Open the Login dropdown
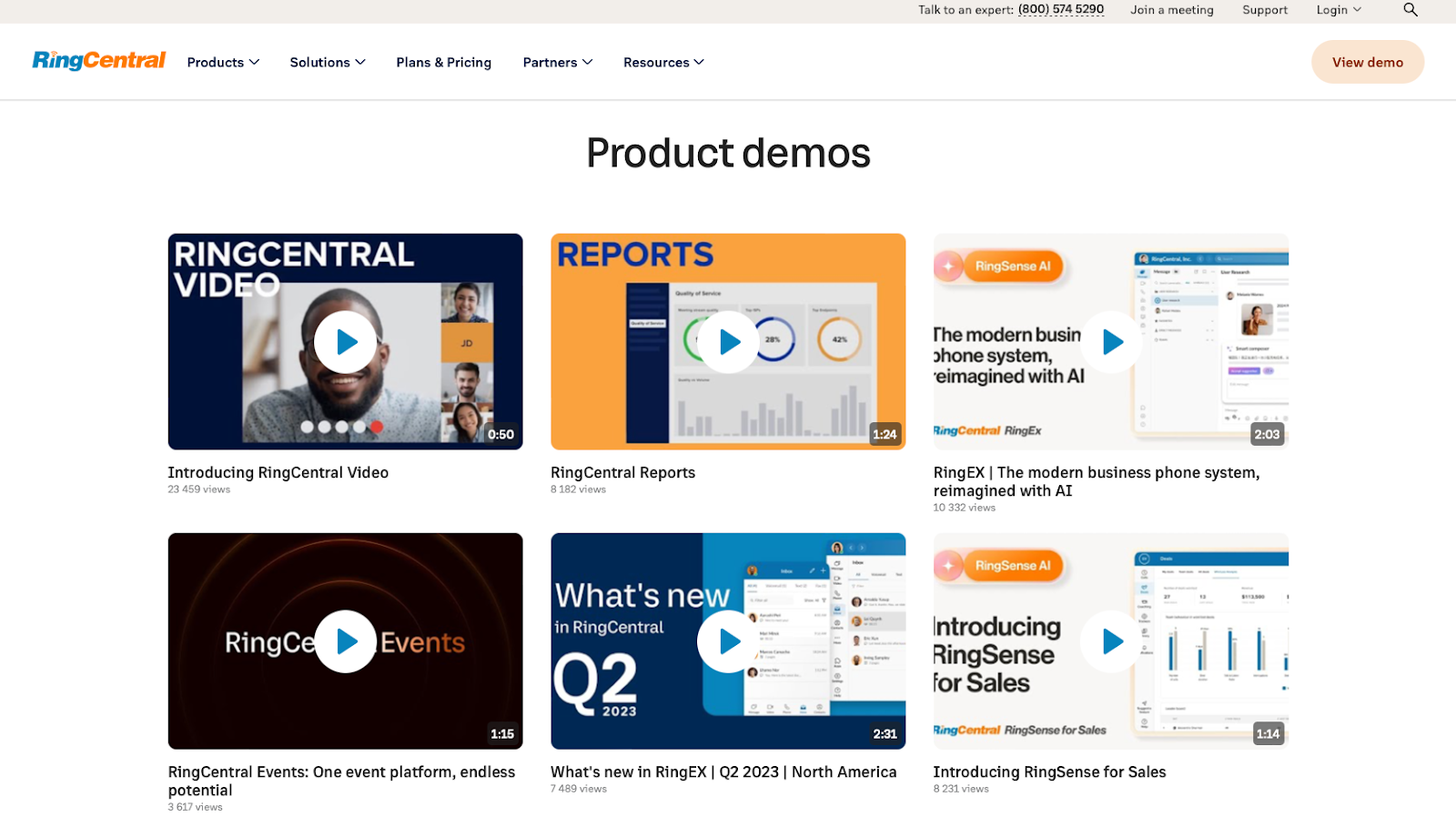This screenshot has width=1456, height=827. (x=1339, y=10)
